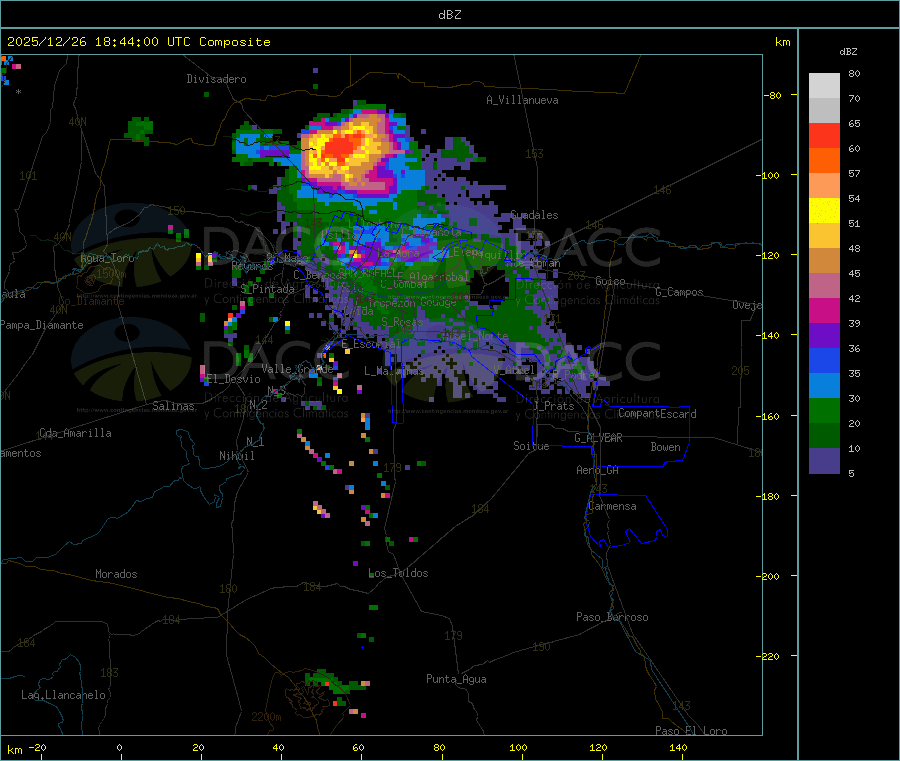Select the Morados label
This screenshot has width=900, height=761.
(x=117, y=574)
